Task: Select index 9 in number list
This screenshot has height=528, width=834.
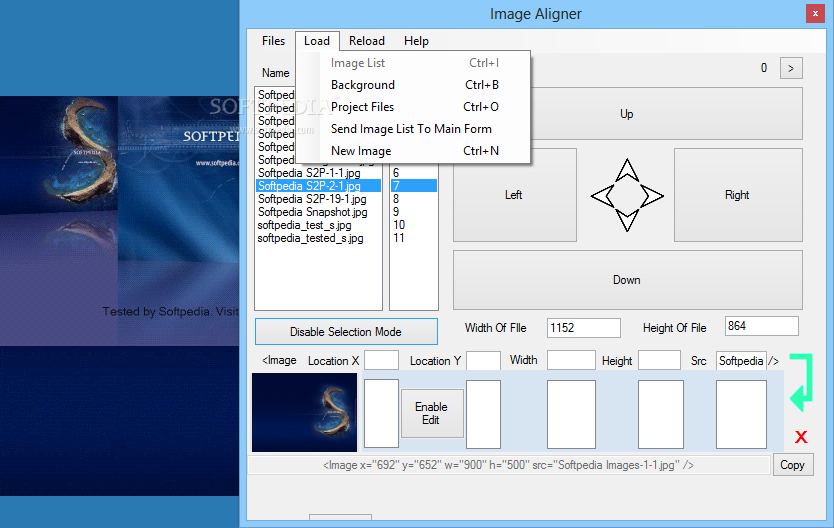Action: 414,212
